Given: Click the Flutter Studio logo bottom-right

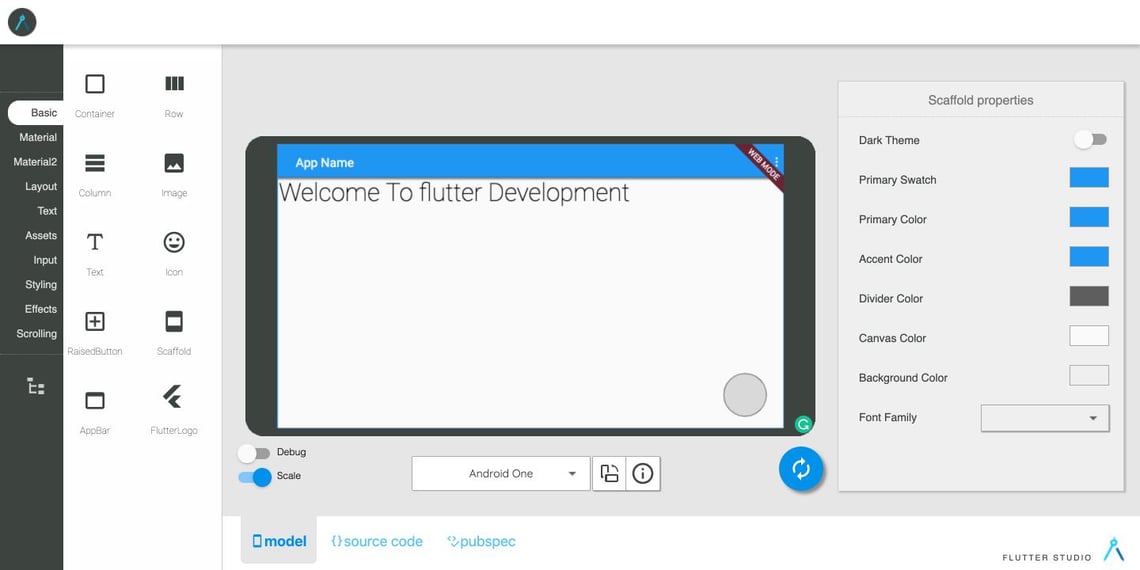Looking at the screenshot, I should [1114, 548].
